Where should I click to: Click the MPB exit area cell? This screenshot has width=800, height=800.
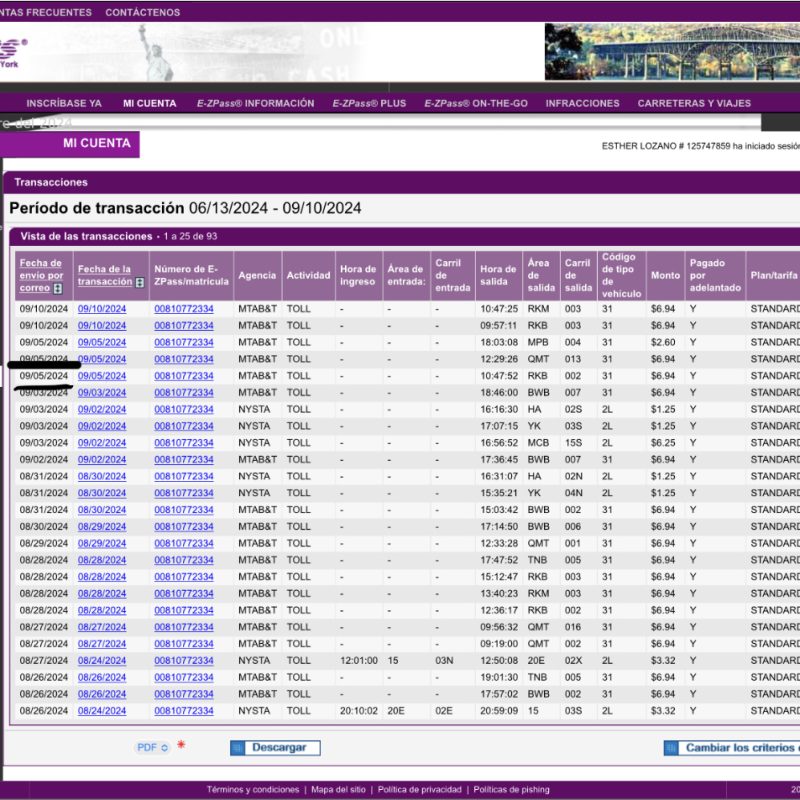(x=538, y=342)
